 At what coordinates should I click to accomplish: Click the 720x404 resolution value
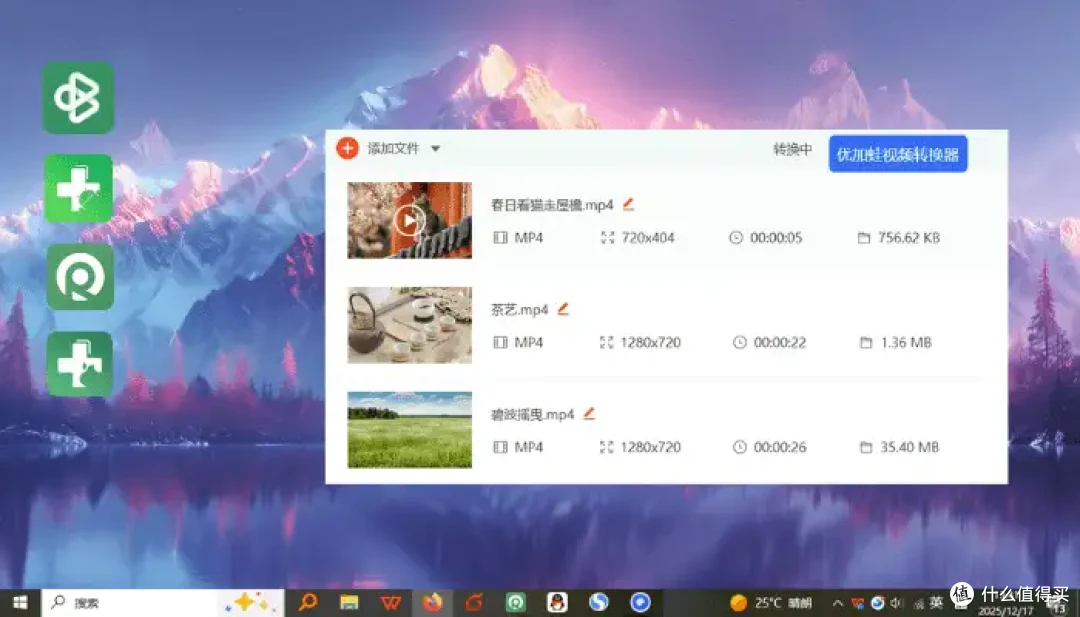click(647, 238)
